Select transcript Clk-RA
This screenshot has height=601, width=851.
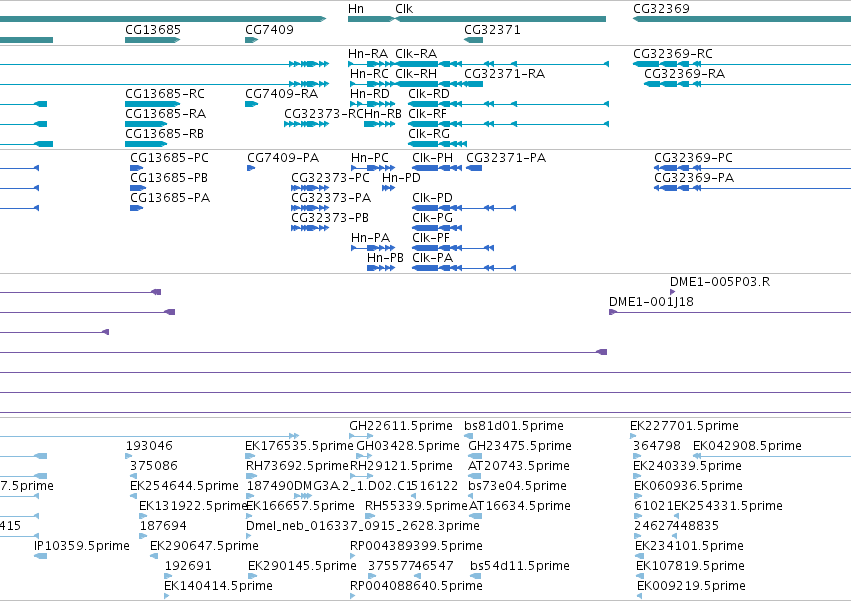502,64
